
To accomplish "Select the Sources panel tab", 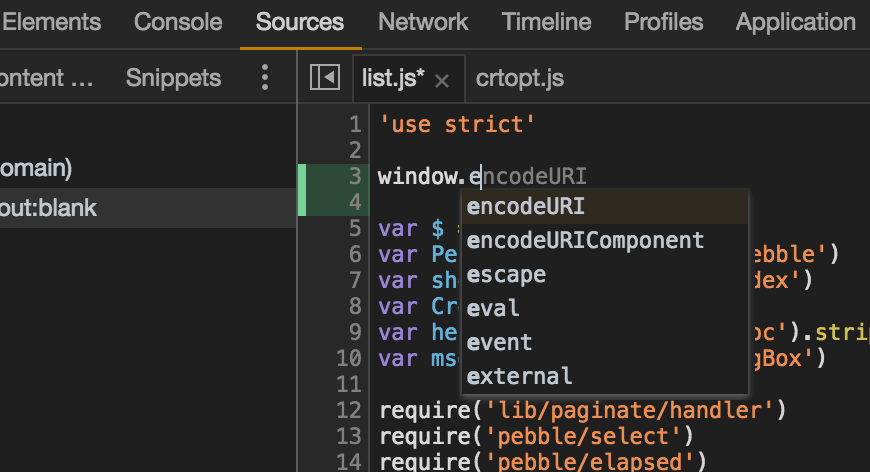I will point(300,22).
